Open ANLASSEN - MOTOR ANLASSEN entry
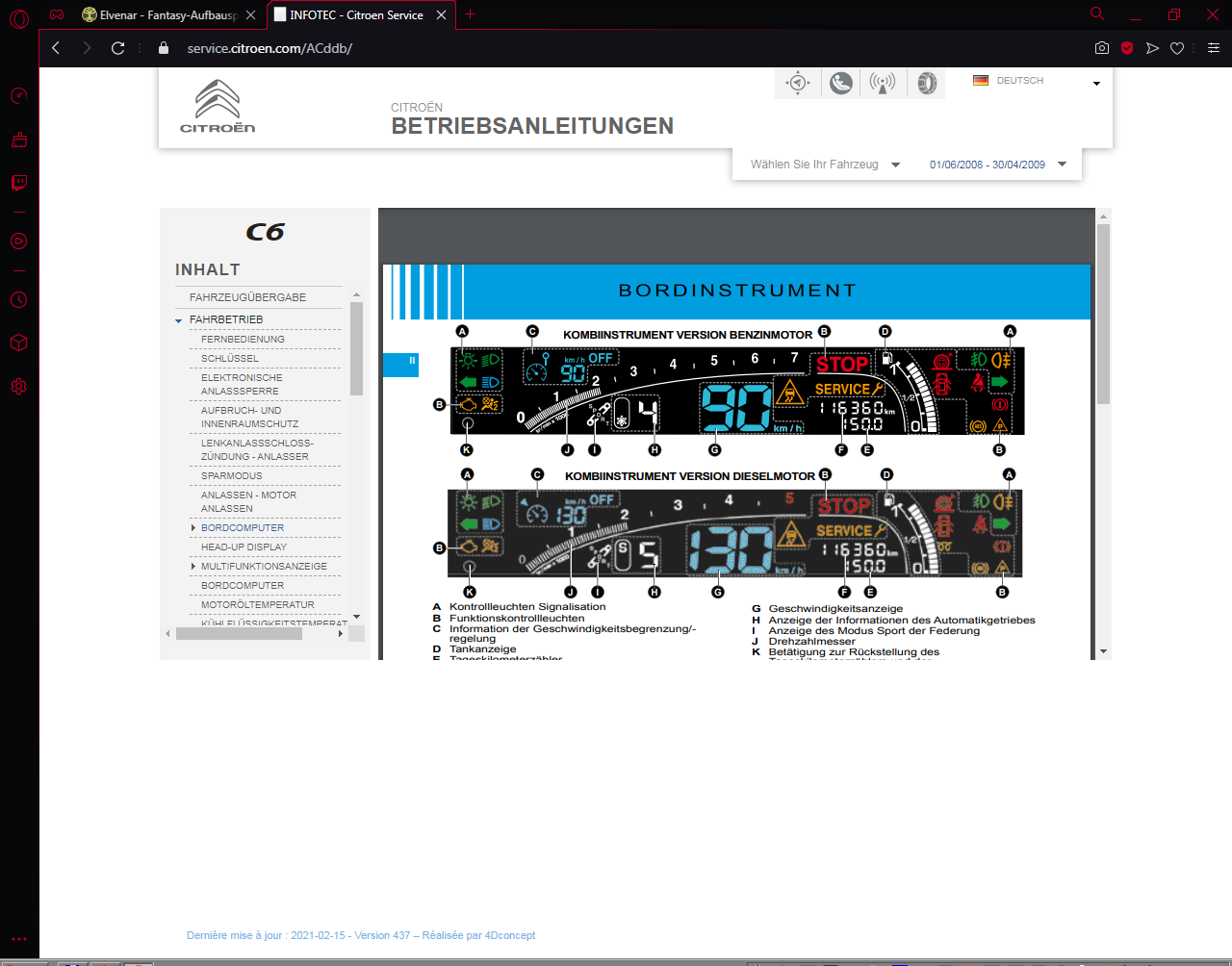 [248, 502]
